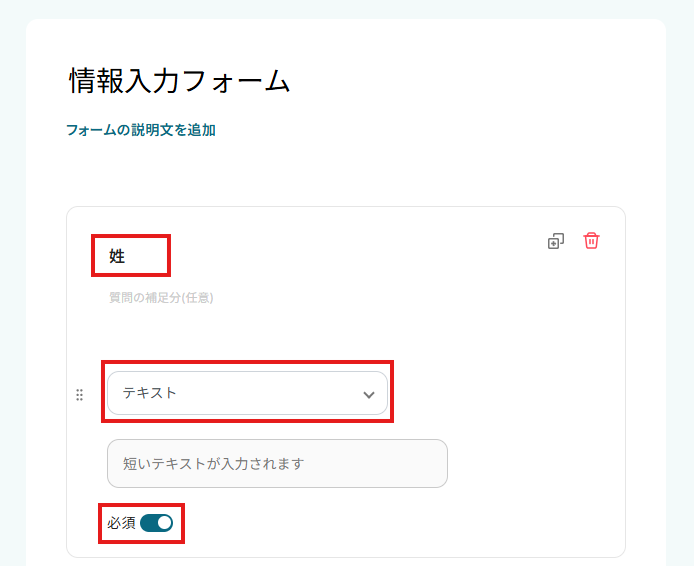Open the テキスト answer type dropdown
The height and width of the screenshot is (566, 694).
click(247, 393)
